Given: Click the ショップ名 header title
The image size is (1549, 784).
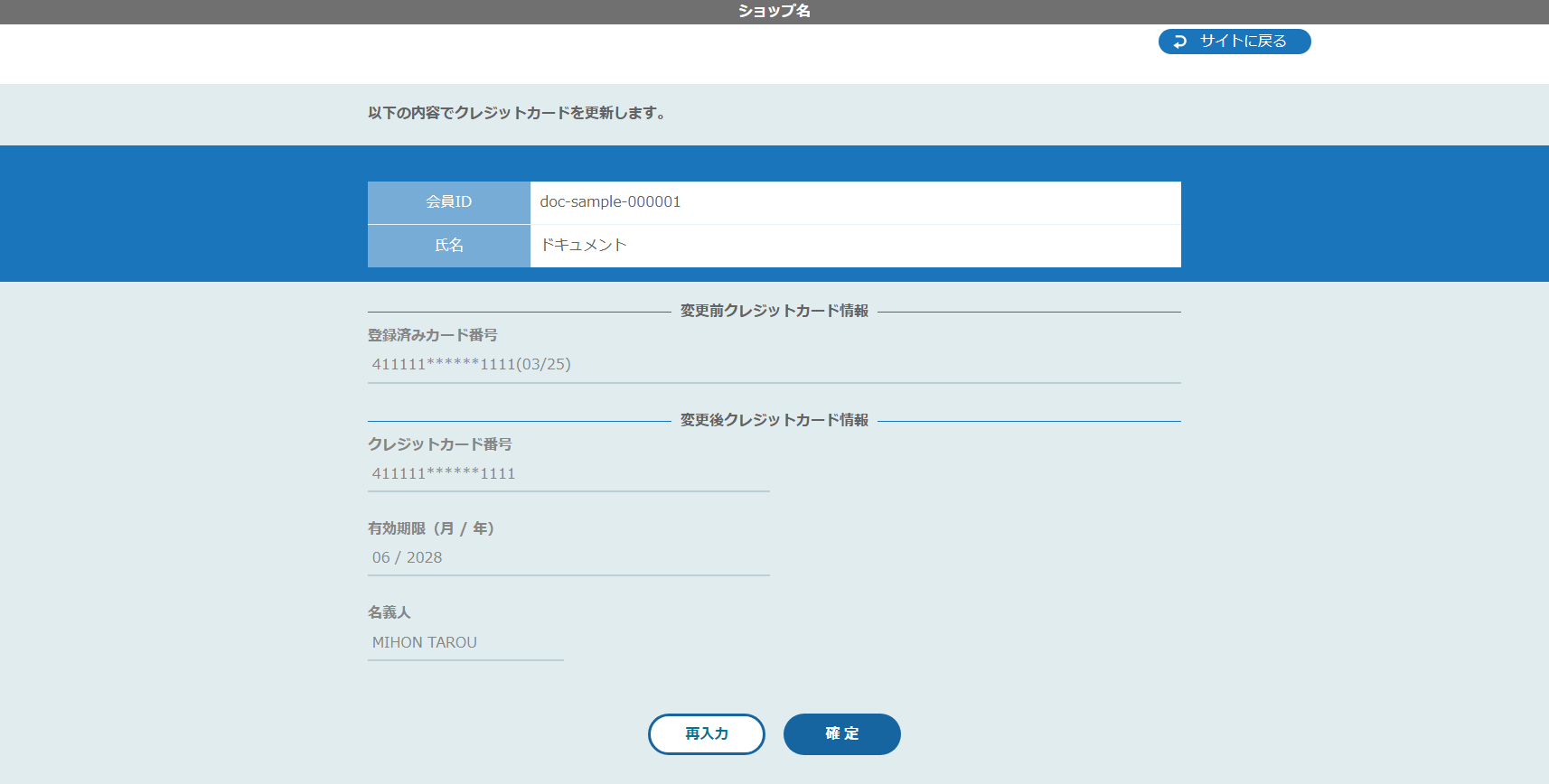Looking at the screenshot, I should pos(774,11).
